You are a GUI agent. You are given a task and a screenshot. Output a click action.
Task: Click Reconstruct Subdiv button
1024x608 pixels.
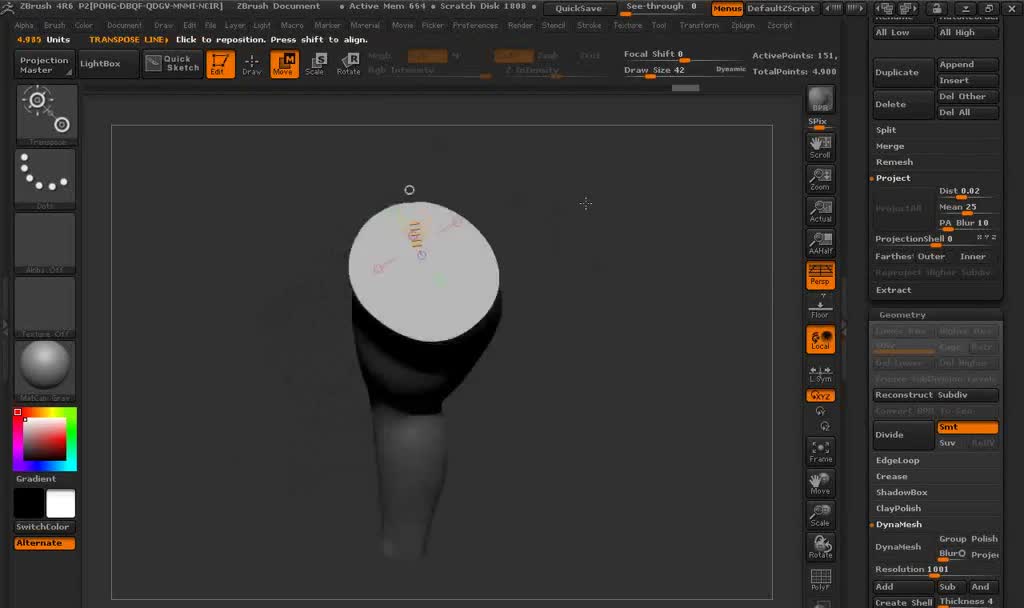(x=935, y=395)
